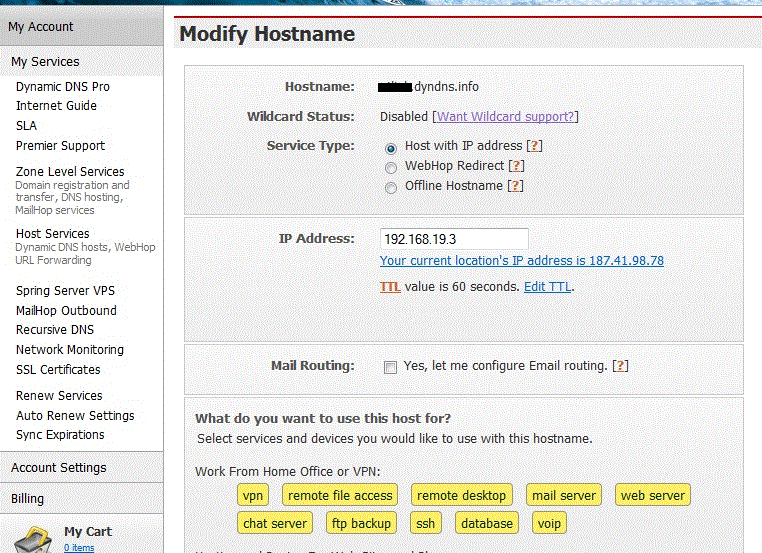Select the mail server tag
This screenshot has width=762, height=553.
tap(564, 496)
